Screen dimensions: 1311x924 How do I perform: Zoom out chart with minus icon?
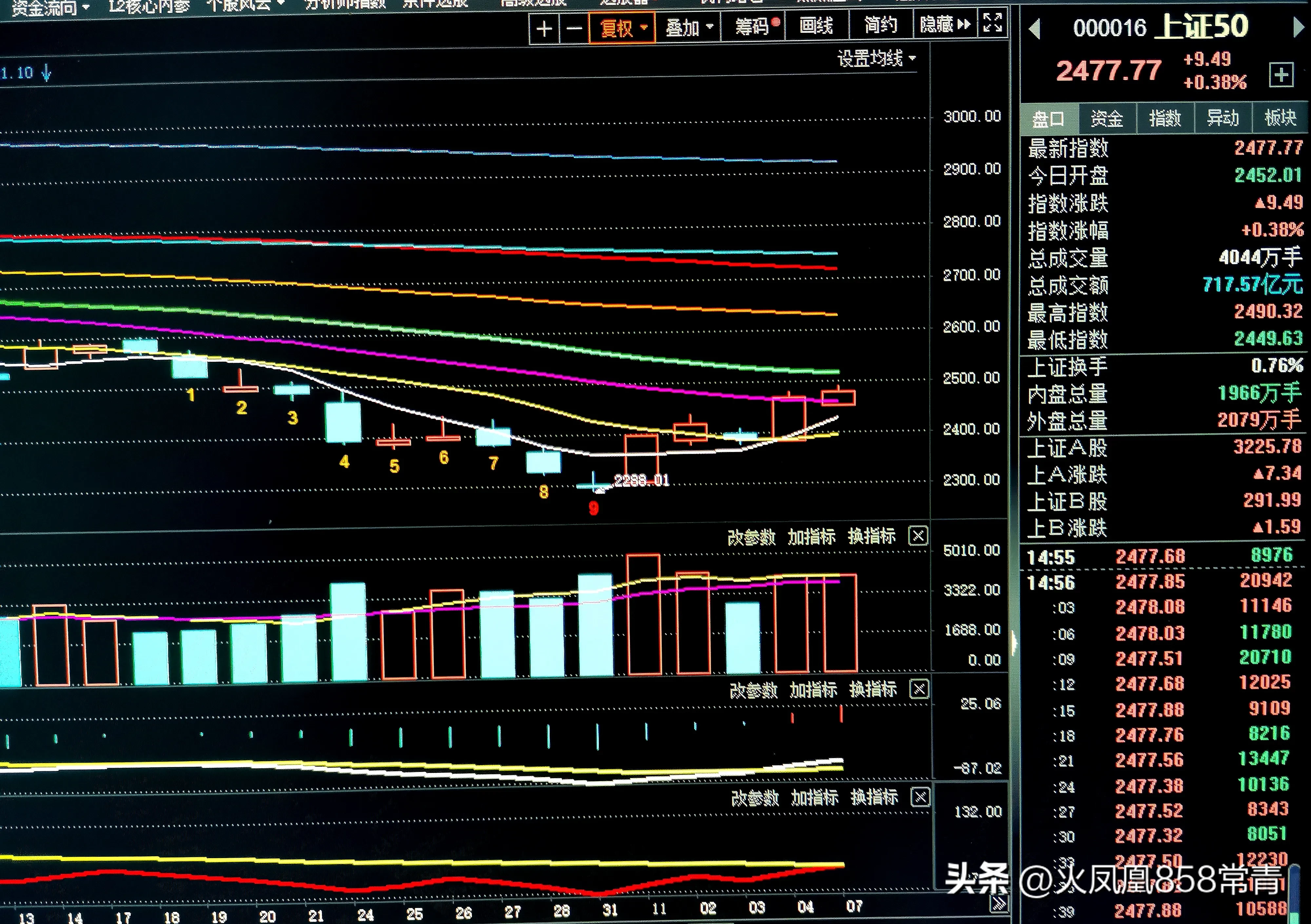click(x=574, y=28)
